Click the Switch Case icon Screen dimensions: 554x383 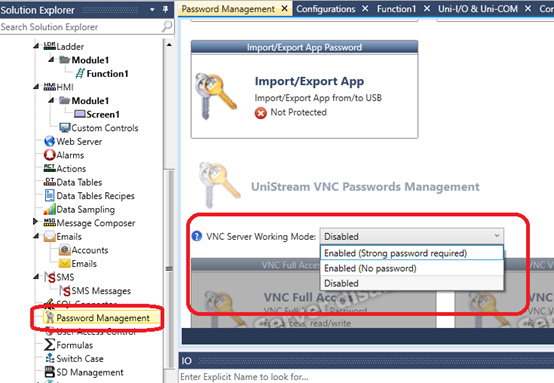click(49, 358)
